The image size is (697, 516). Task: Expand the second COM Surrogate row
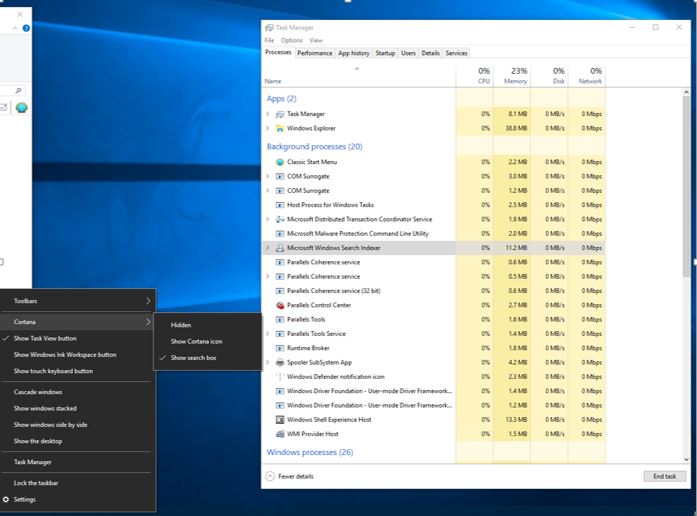tap(268, 191)
